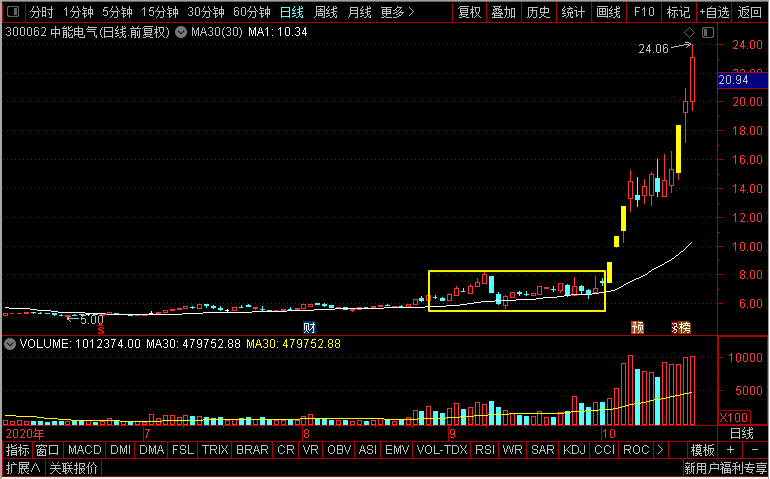Click the 财 finance marker on the chart
Screen dimensions: 770x479
click(309, 328)
